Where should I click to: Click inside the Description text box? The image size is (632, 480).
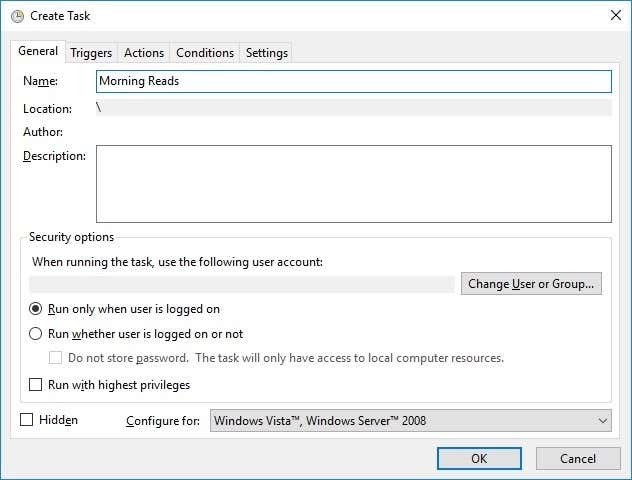(353, 184)
